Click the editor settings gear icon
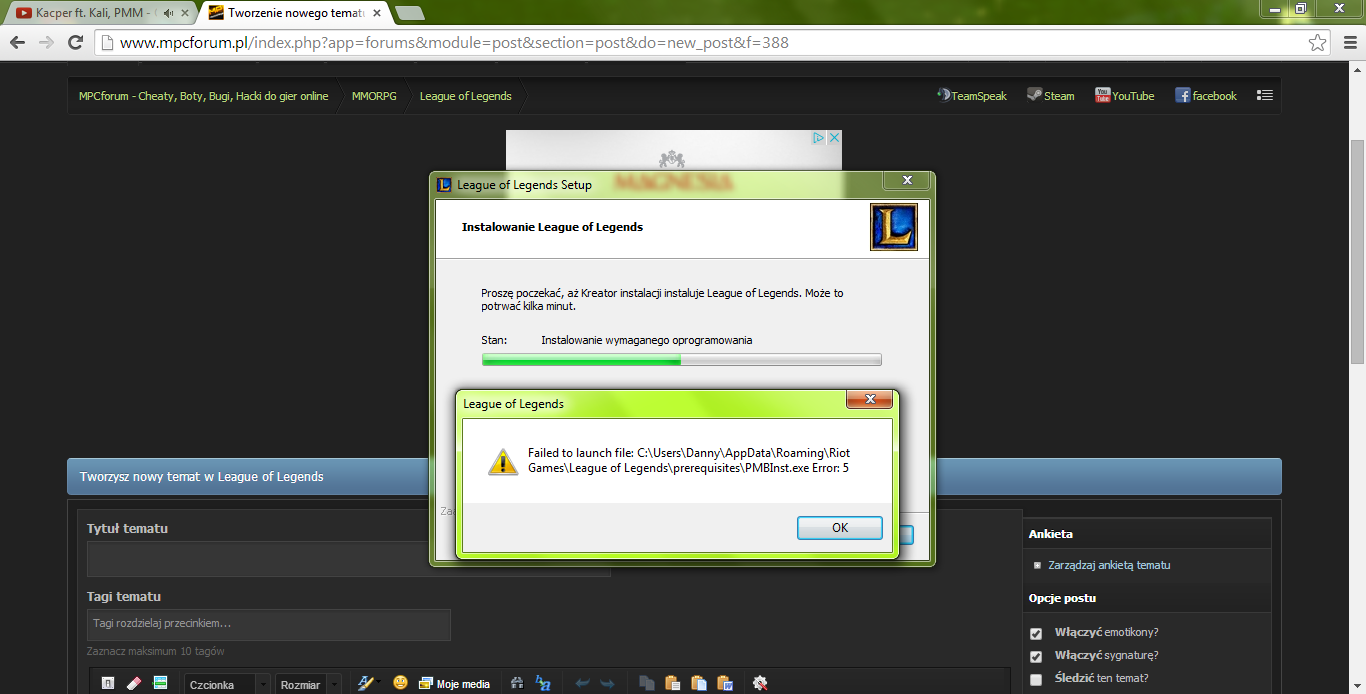 [x=760, y=683]
